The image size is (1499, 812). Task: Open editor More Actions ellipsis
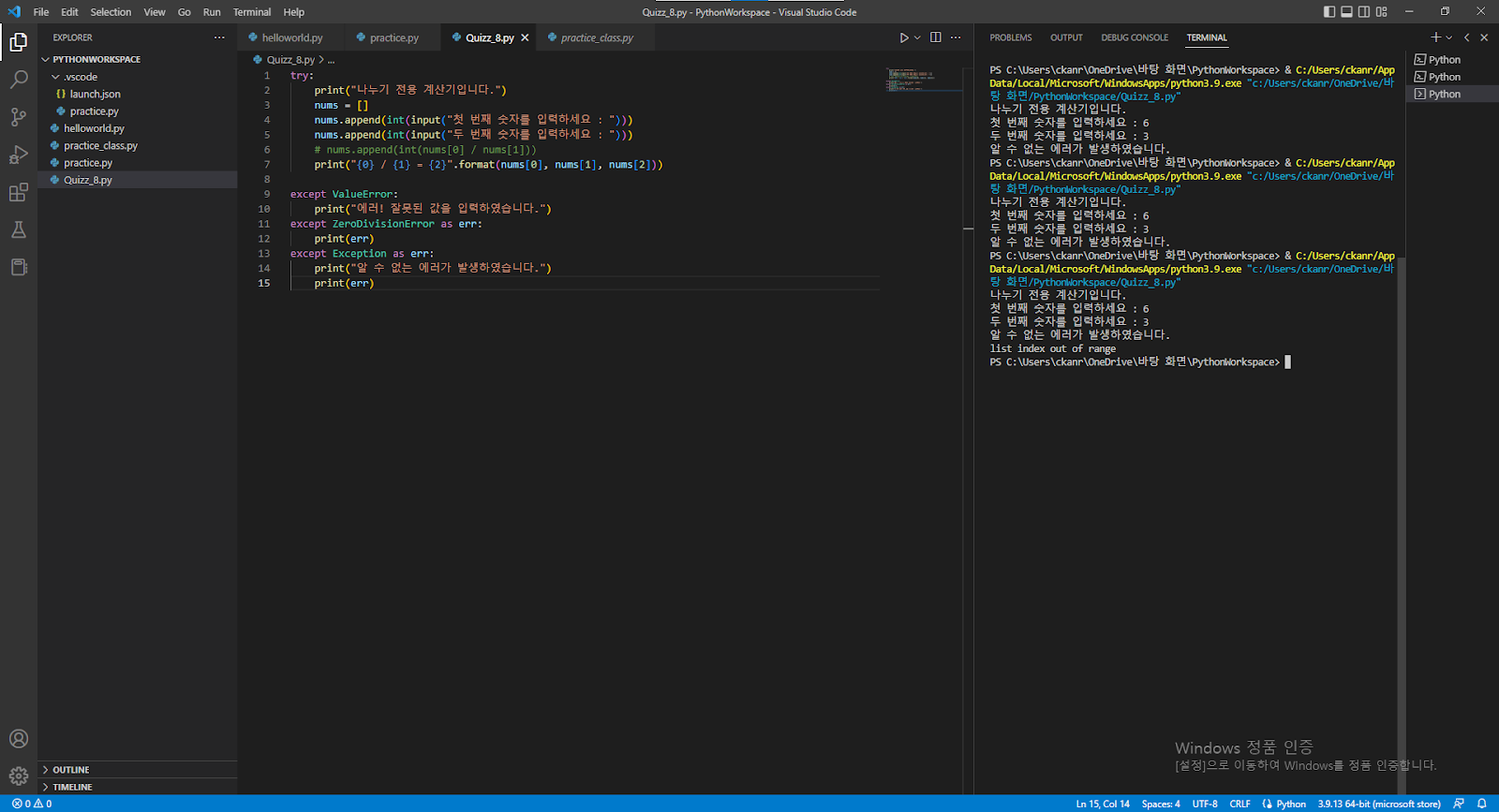pos(956,37)
